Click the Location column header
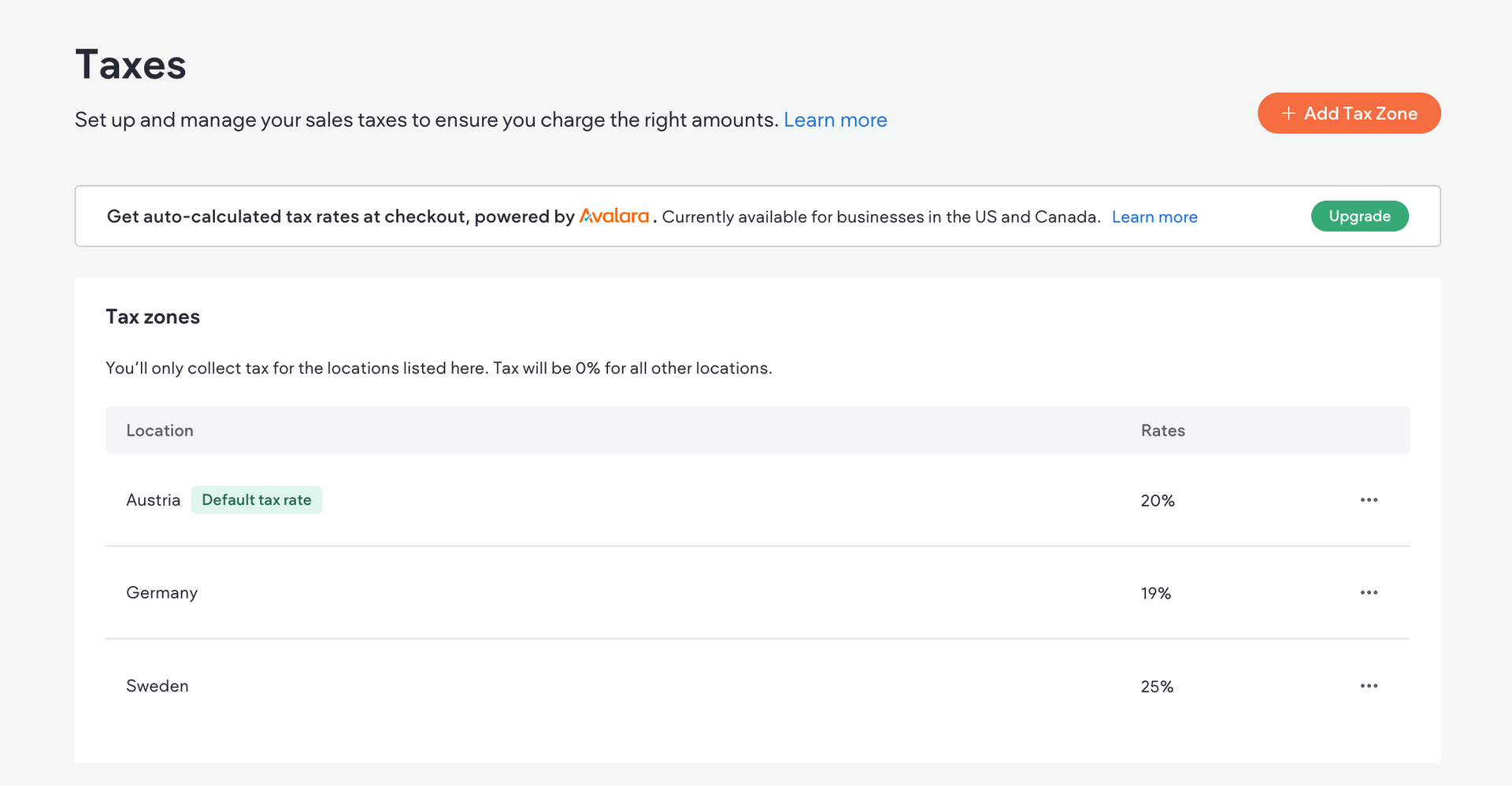 (x=159, y=431)
